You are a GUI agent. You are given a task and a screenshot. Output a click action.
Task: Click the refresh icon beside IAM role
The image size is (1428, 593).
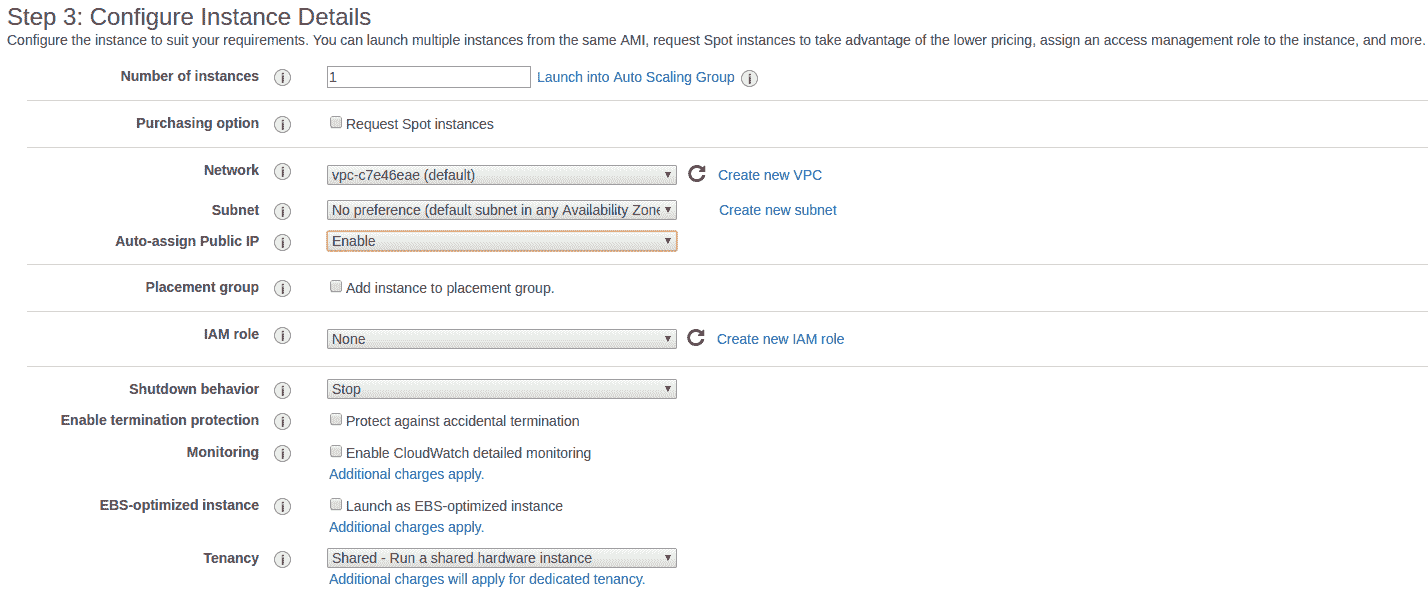(x=697, y=338)
